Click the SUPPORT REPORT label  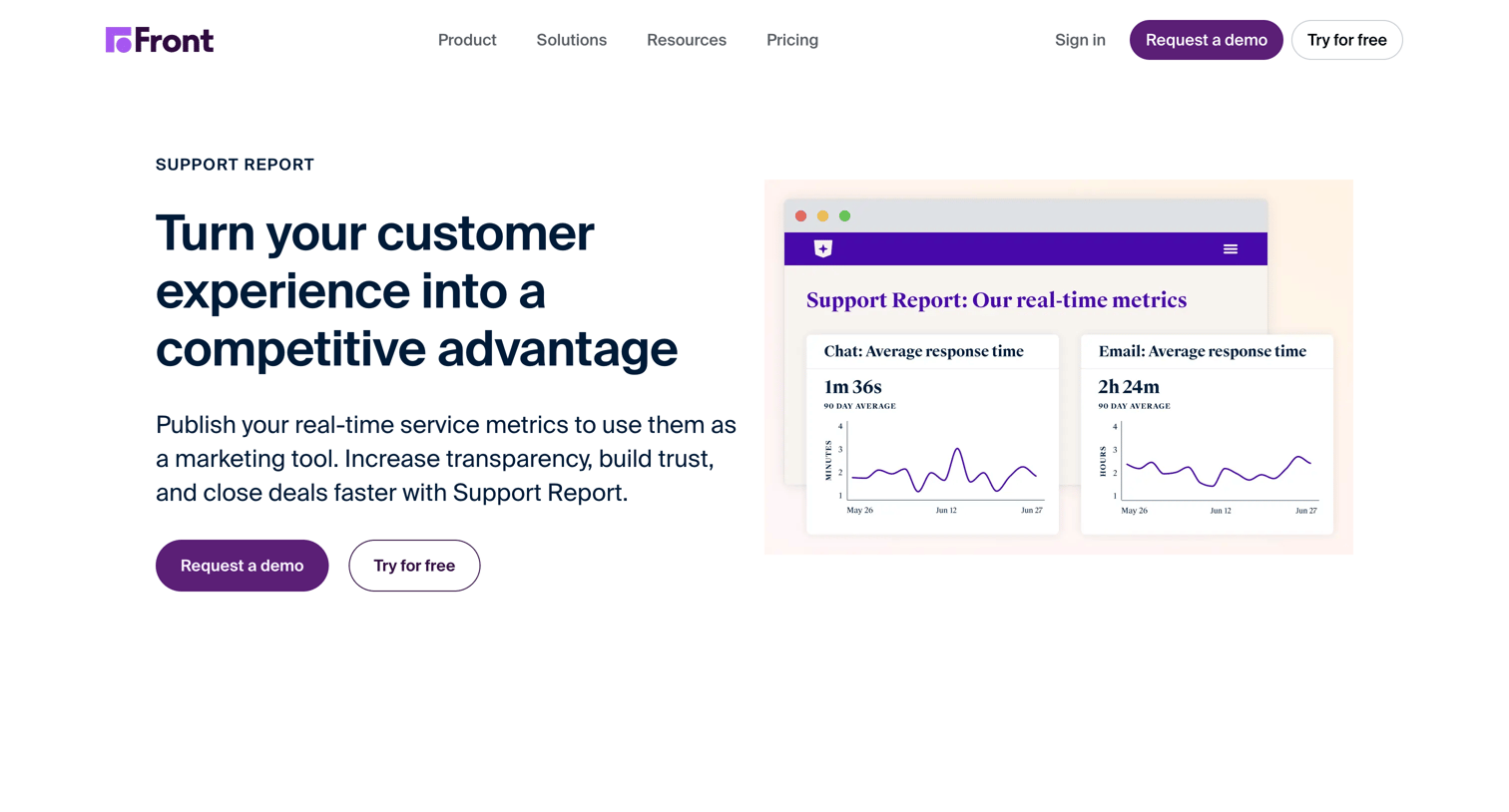pos(235,165)
